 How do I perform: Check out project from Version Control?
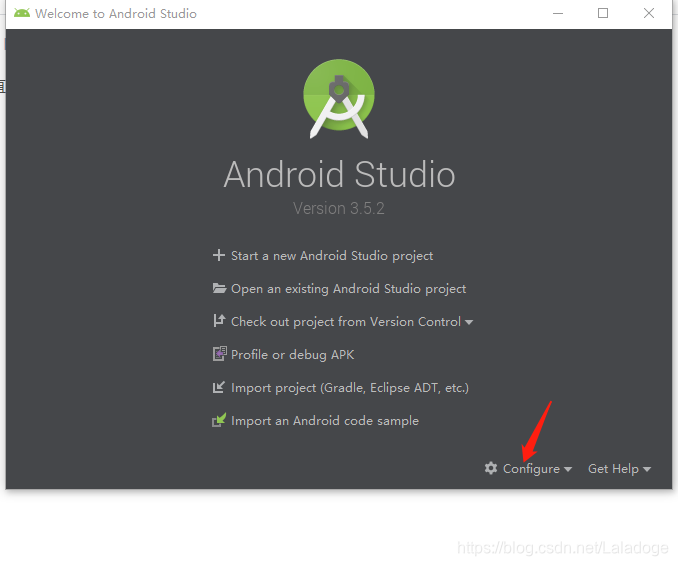[346, 322]
